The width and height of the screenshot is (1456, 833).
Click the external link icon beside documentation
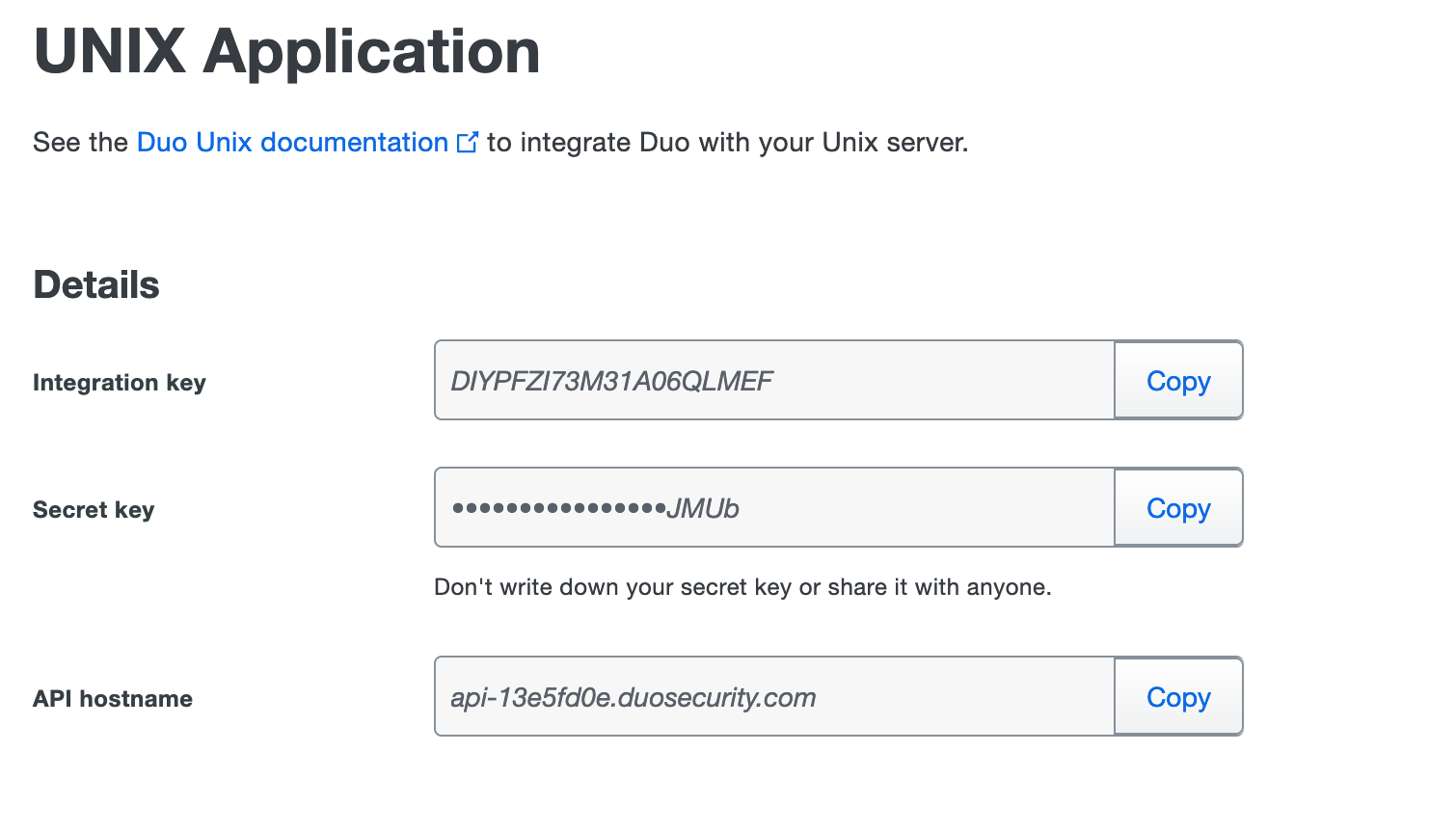[x=468, y=143]
